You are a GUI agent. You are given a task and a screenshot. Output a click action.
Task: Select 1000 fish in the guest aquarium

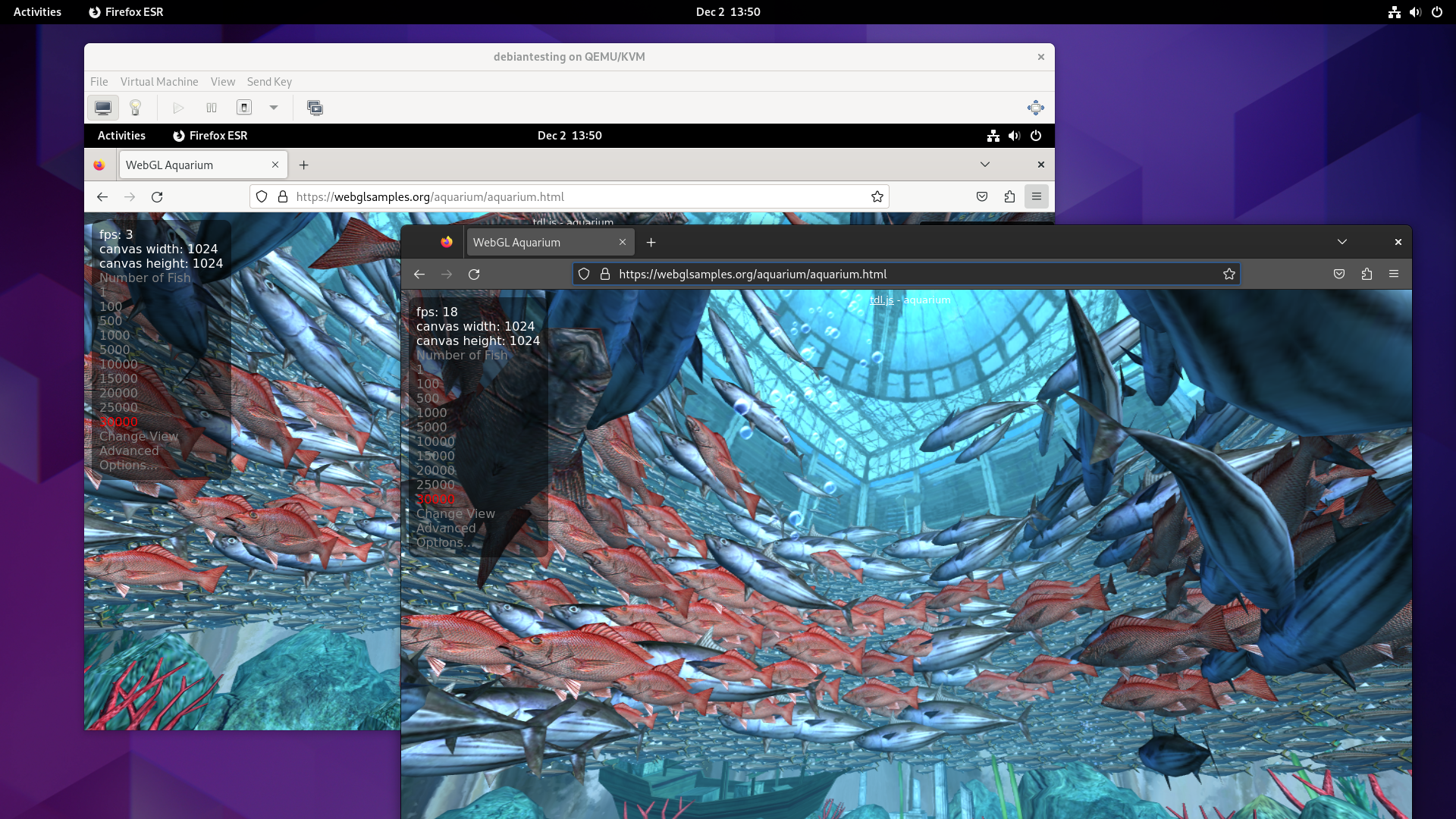pos(115,335)
